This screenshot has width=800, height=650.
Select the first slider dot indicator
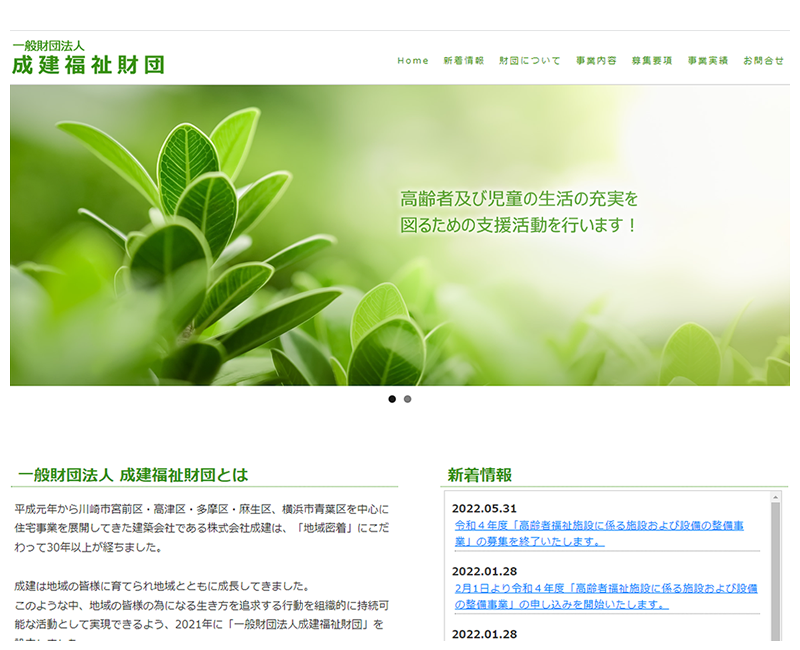coord(392,399)
